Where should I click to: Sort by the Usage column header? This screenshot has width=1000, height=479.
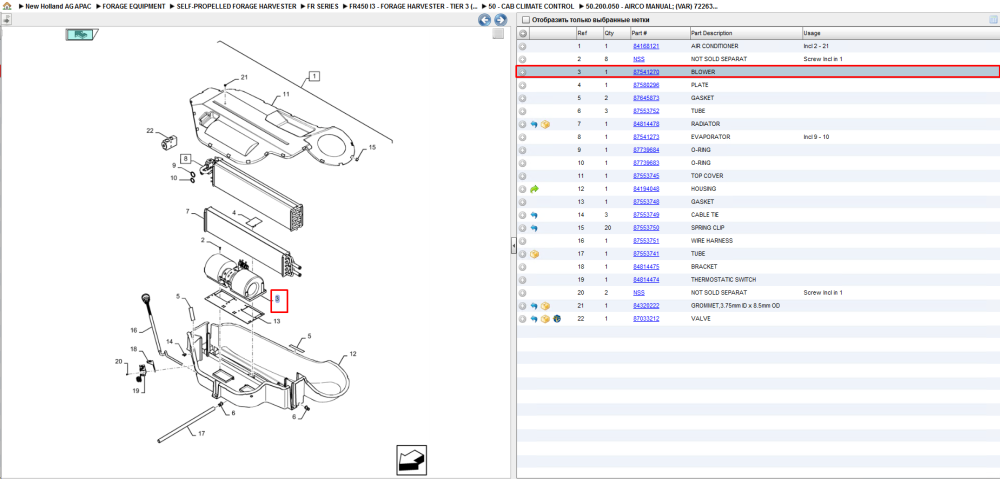pos(812,33)
